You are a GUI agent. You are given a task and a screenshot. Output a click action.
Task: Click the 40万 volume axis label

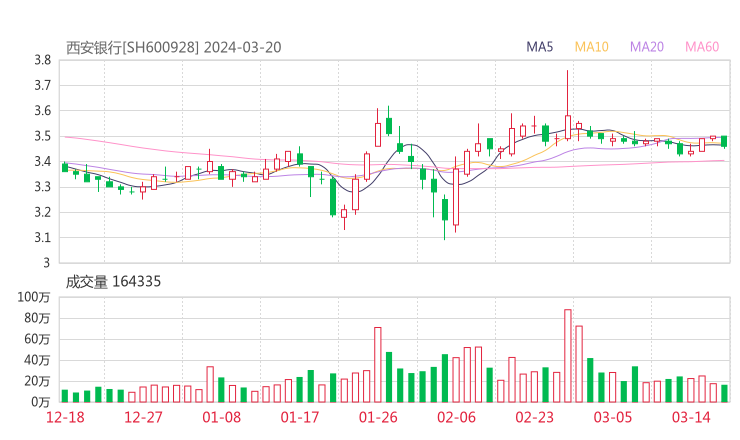(x=37, y=360)
